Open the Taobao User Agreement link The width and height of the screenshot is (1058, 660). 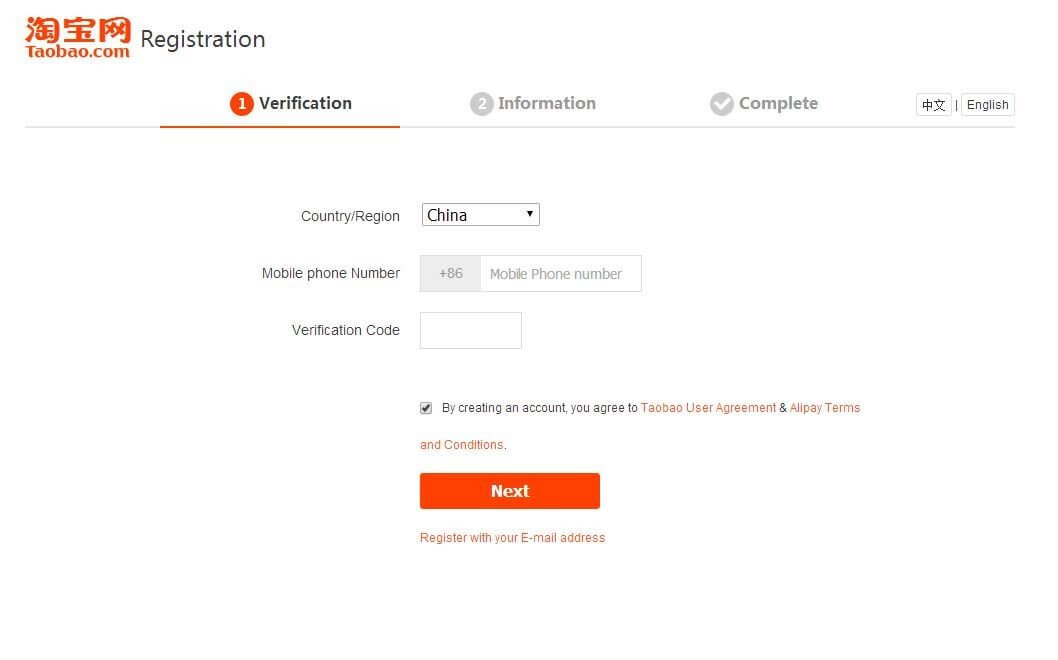point(708,408)
